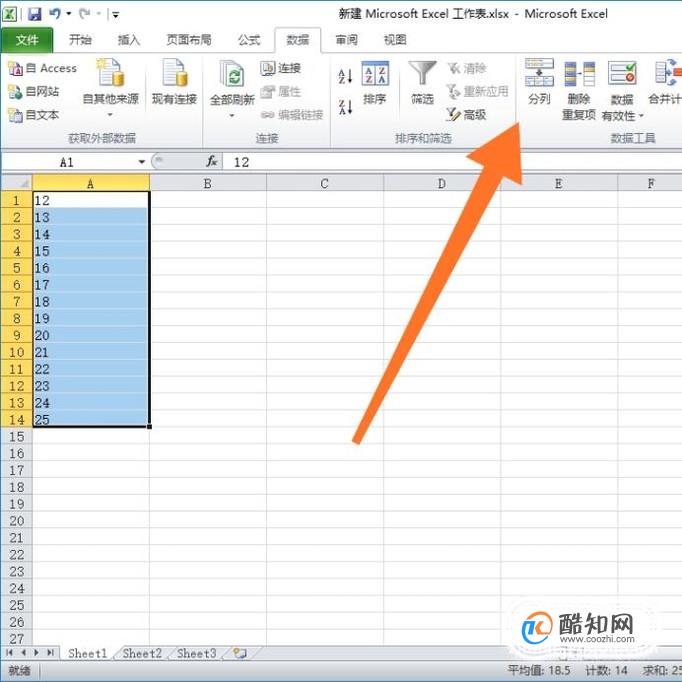Go to next sheet navigation arrow
682x682 pixels.
(37, 652)
